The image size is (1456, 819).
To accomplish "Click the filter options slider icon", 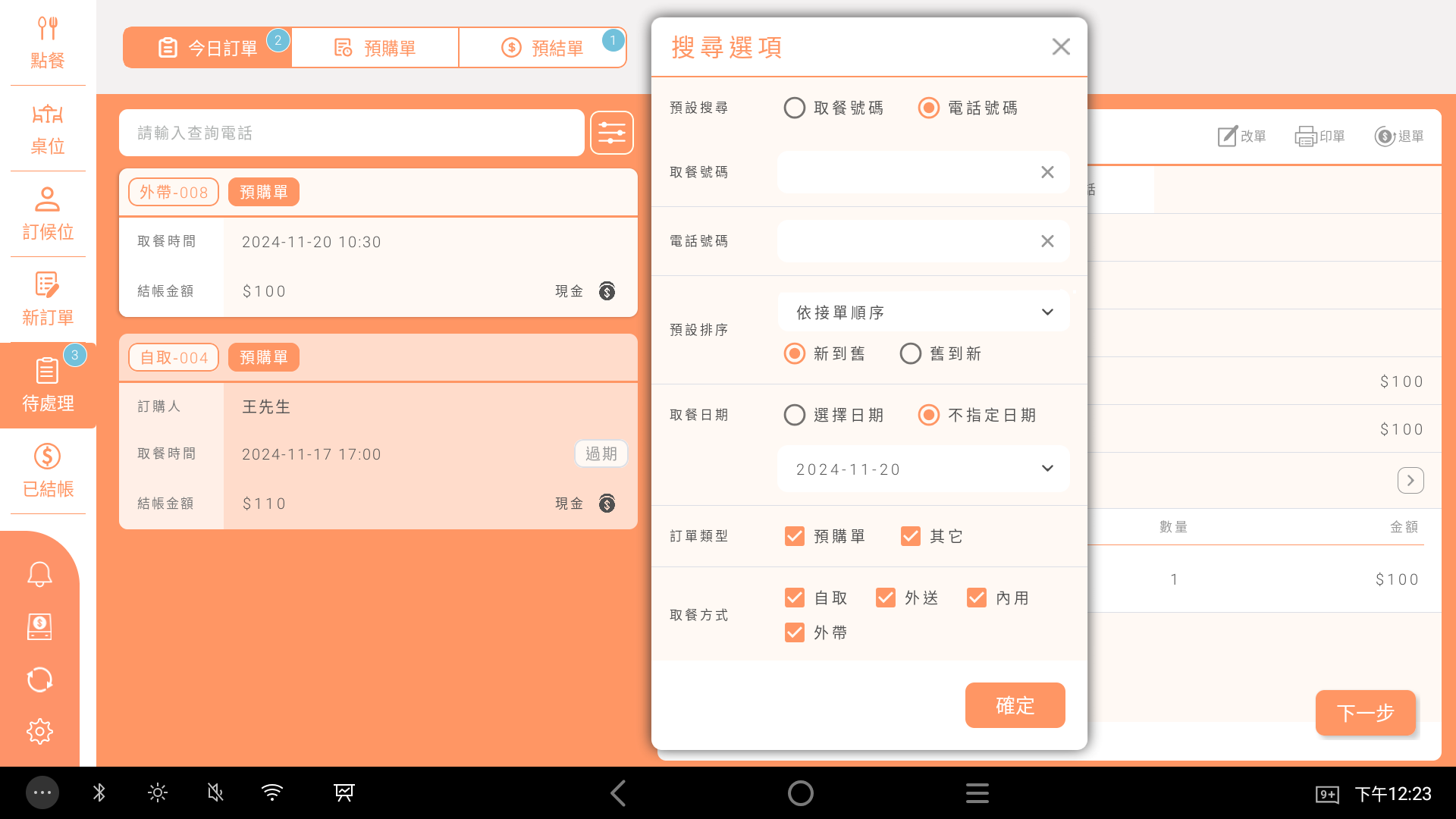I will 611,133.
